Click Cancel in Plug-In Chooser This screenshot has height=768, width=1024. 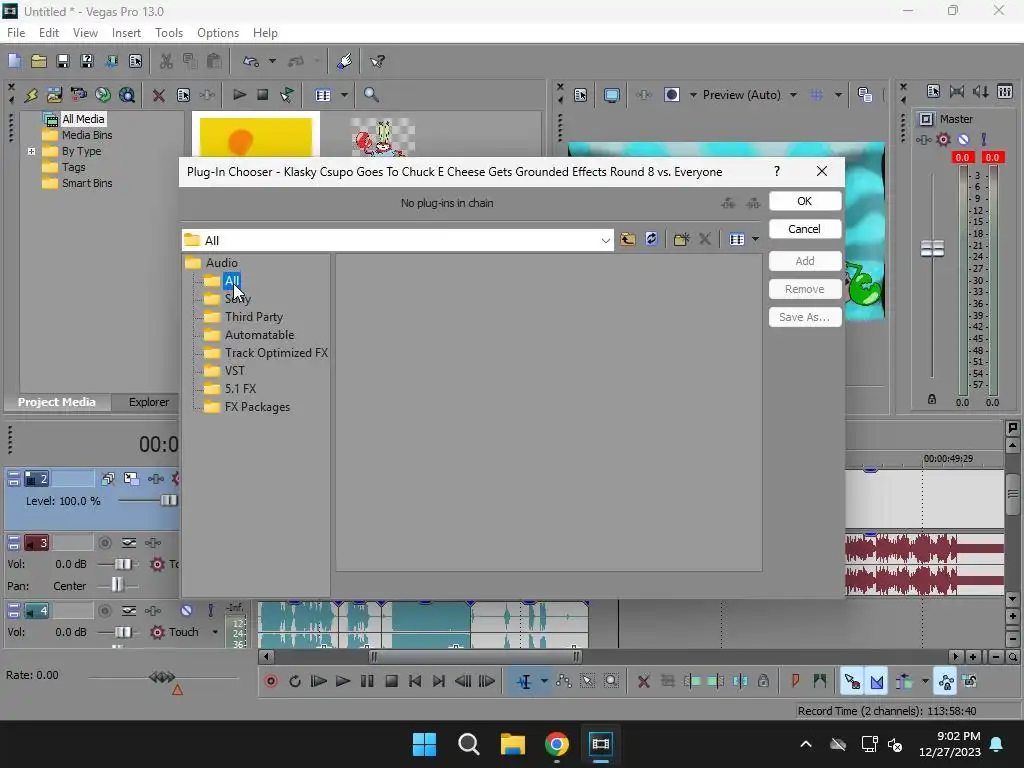(x=805, y=229)
